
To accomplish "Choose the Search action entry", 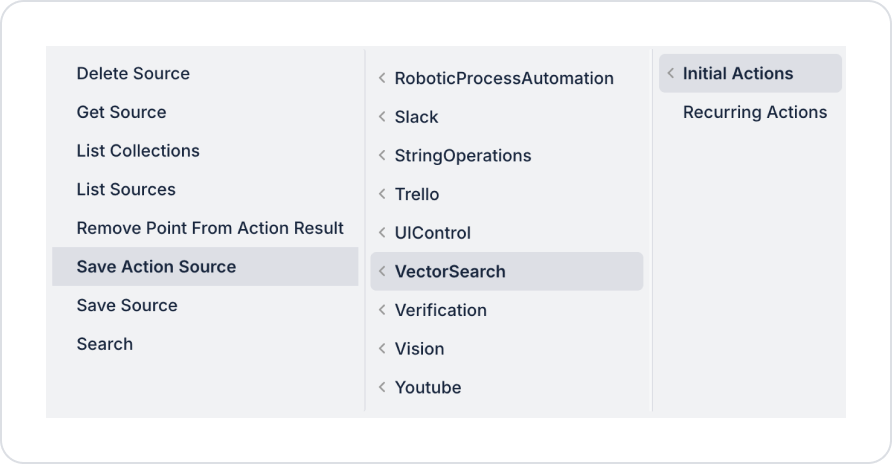I will click(105, 344).
